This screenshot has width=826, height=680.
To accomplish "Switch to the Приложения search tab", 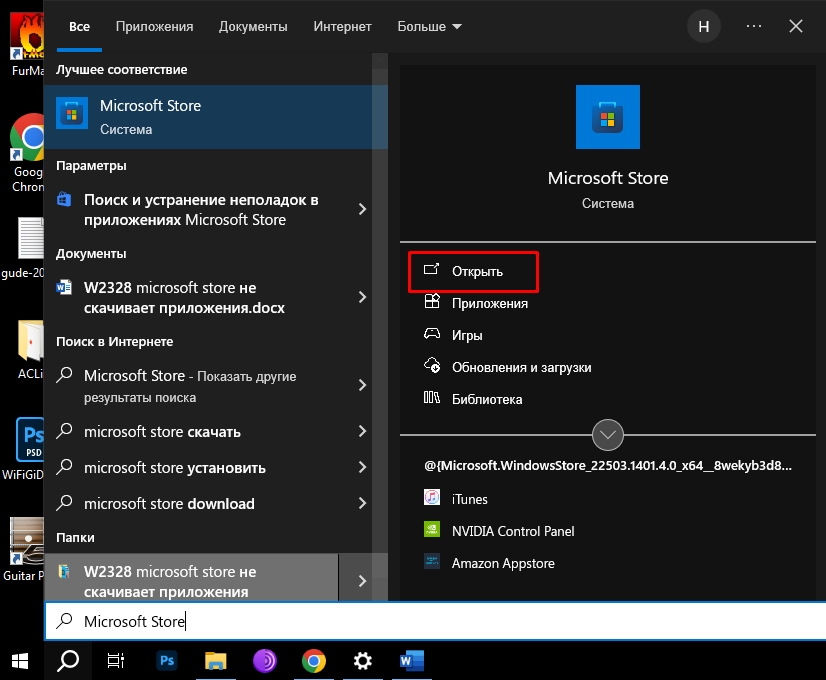I will pos(154,26).
